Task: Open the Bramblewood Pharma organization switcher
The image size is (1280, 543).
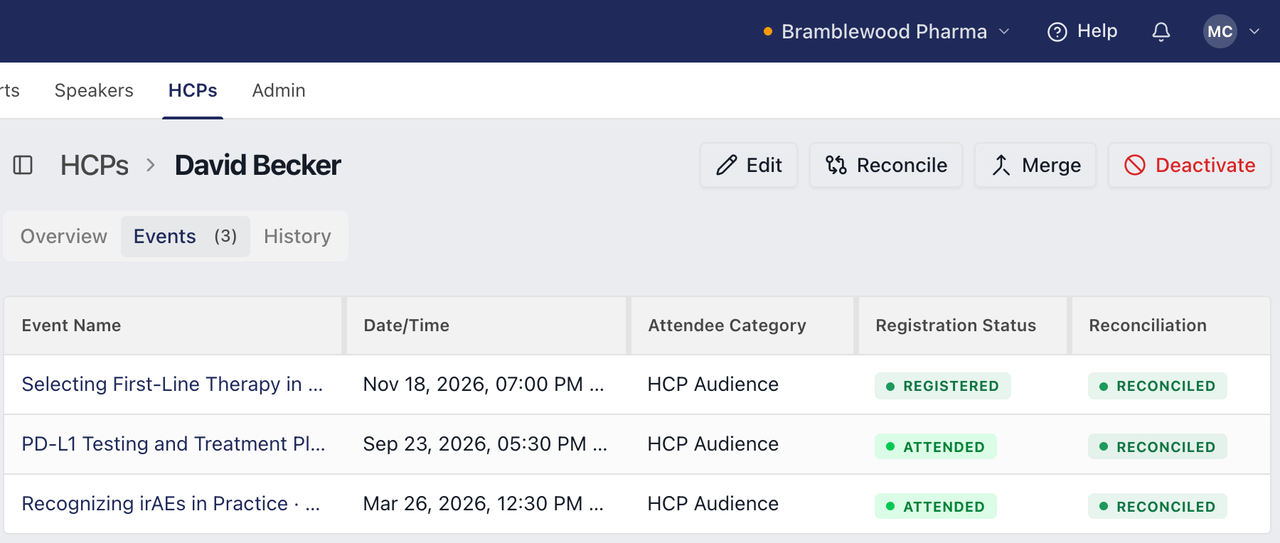Action: point(886,32)
